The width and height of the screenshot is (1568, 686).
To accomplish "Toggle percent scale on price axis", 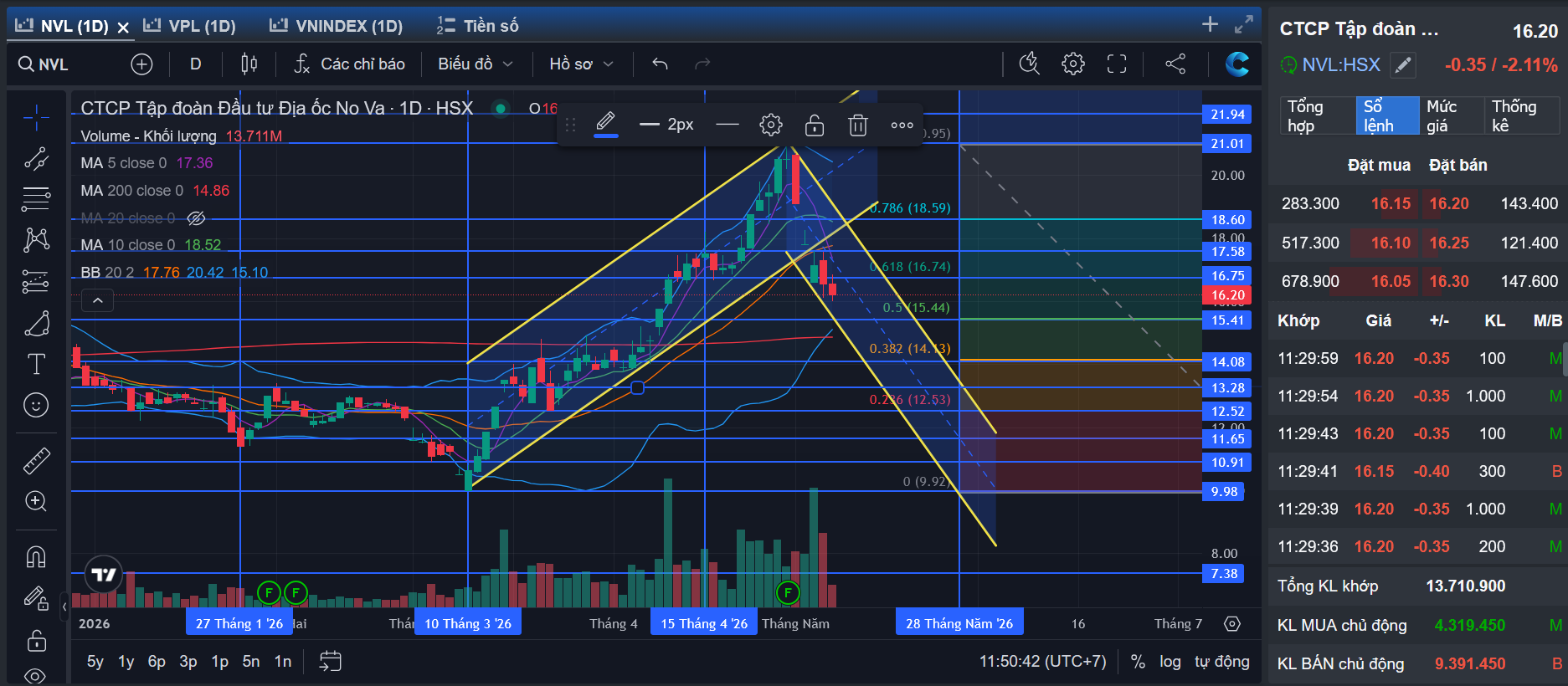I will (1138, 662).
